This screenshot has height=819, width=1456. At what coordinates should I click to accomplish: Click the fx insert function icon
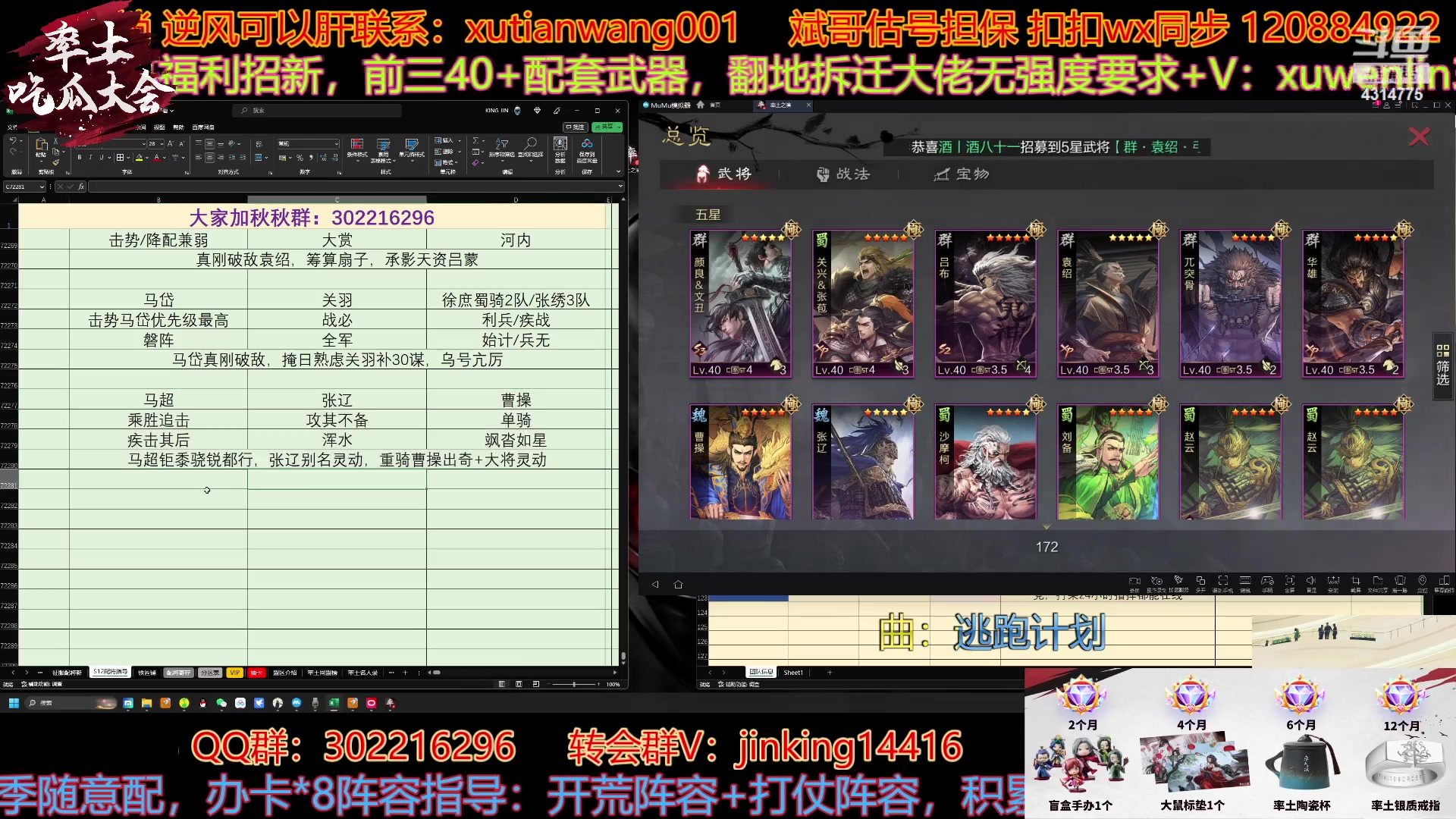[x=81, y=187]
